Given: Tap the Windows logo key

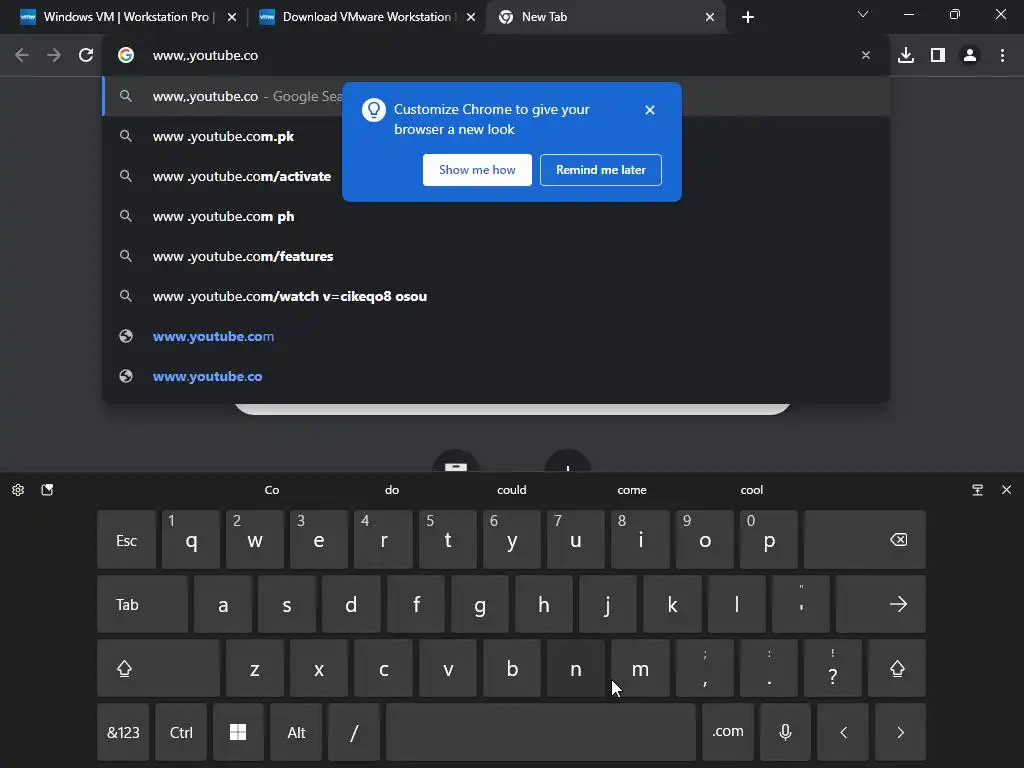Looking at the screenshot, I should pyautogui.click(x=238, y=732).
